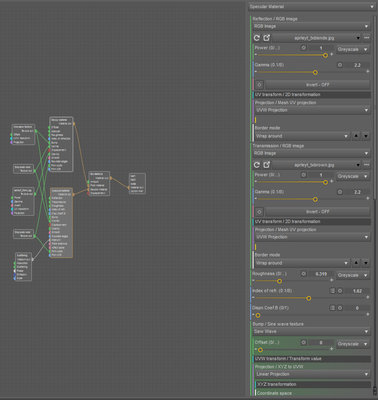Step Transmission Border mode up with arrow
This screenshot has width=378, height=400.
pos(356,263)
